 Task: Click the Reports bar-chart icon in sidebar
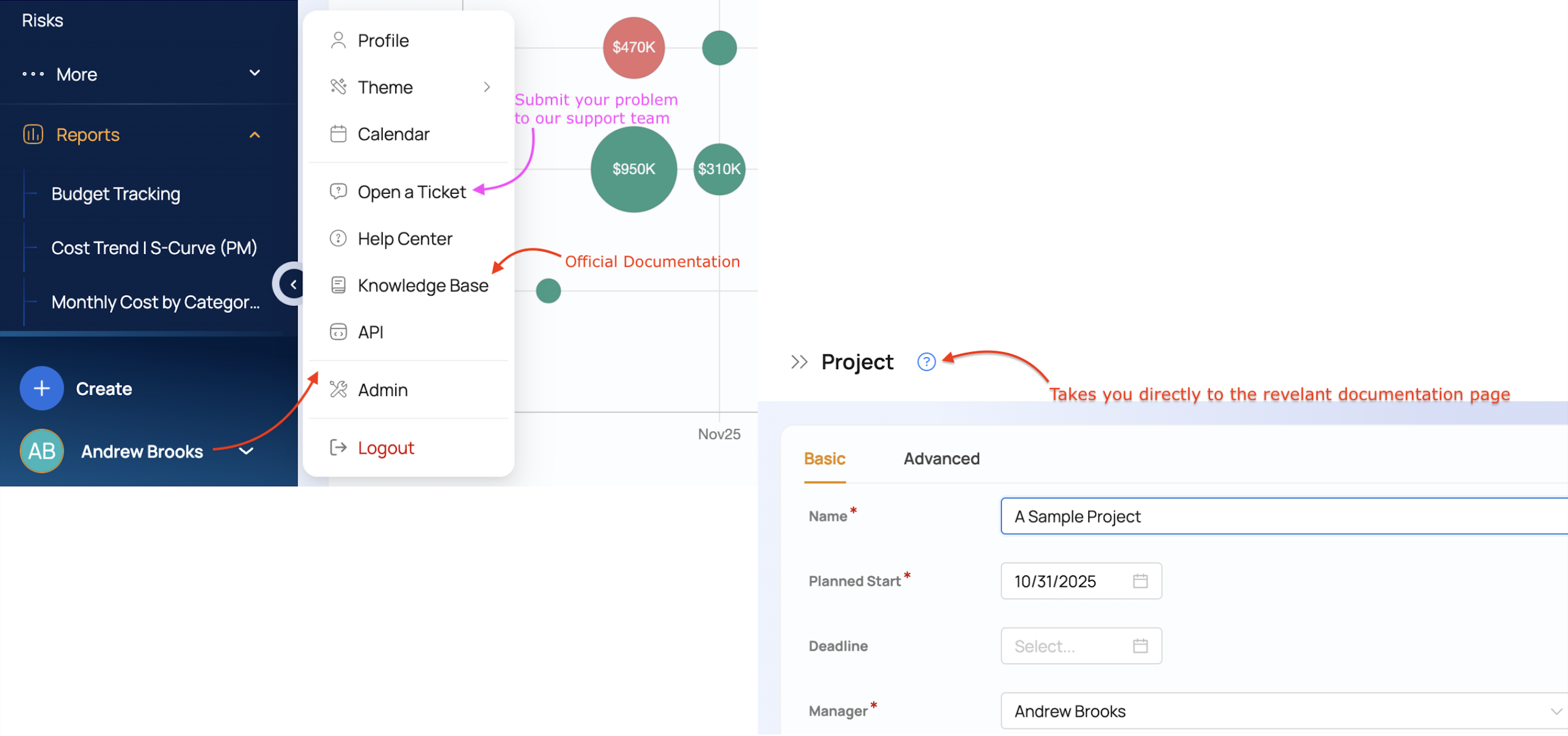point(33,134)
